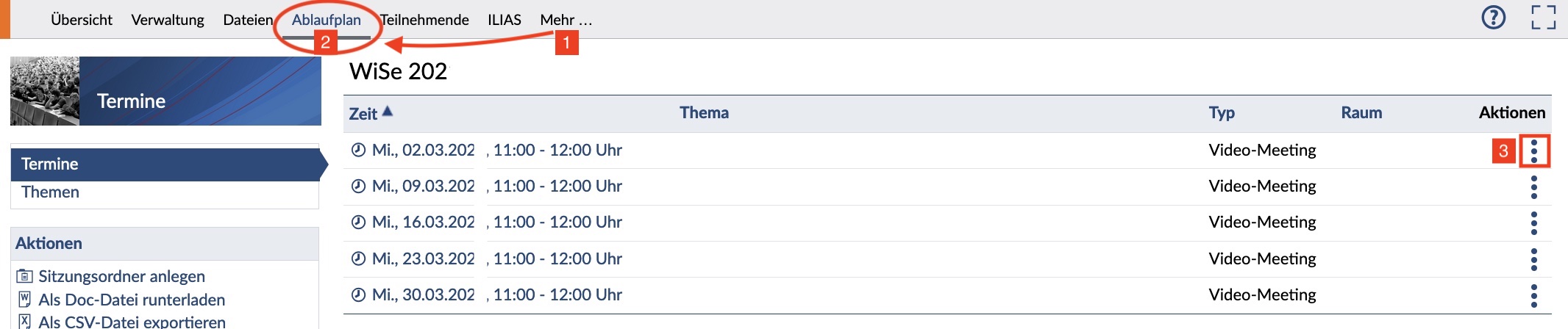Click Sitzungsordner anlegen action

tap(121, 277)
